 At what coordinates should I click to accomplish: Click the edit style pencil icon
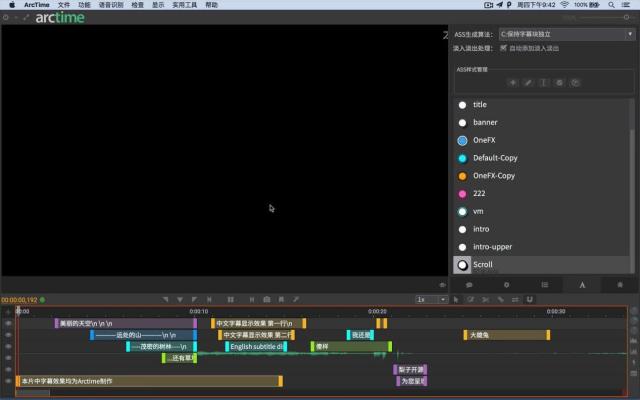click(x=528, y=82)
